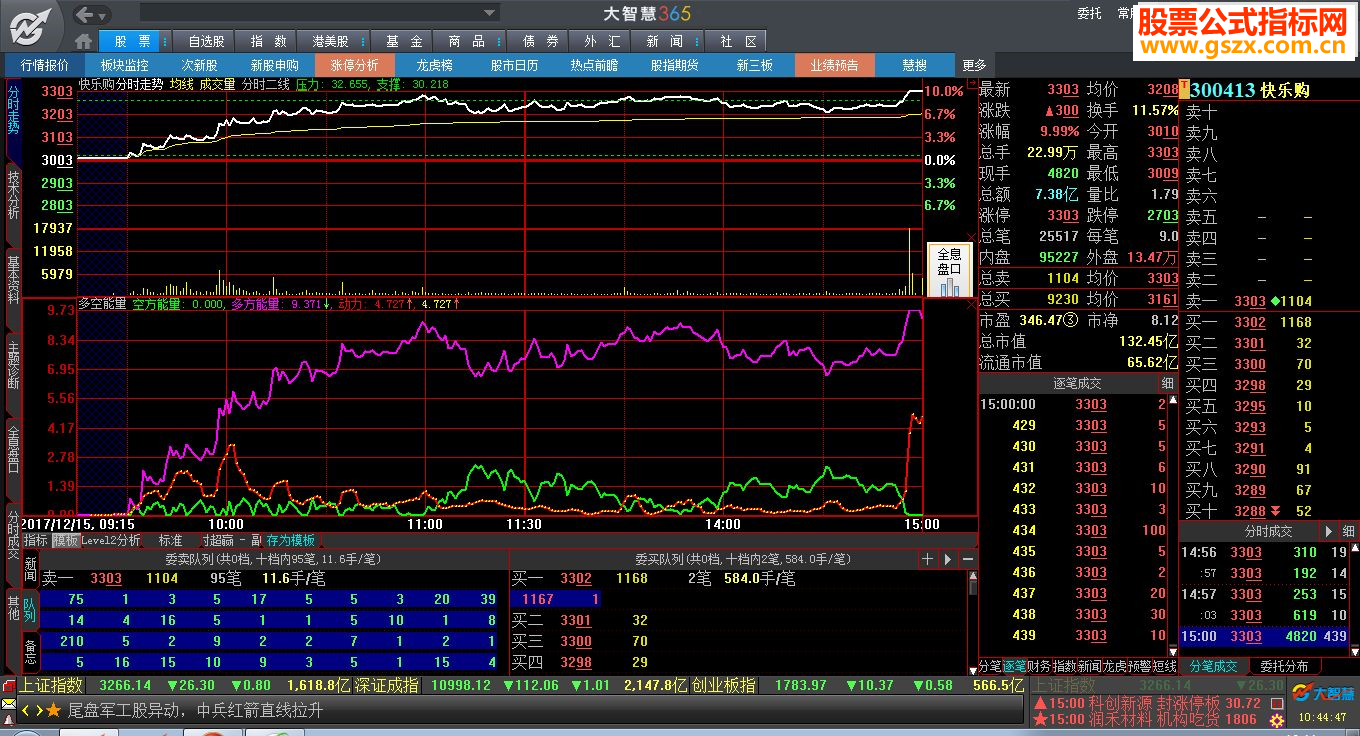Click the 委托 button in title bar
The width and height of the screenshot is (1360, 736).
[1089, 13]
